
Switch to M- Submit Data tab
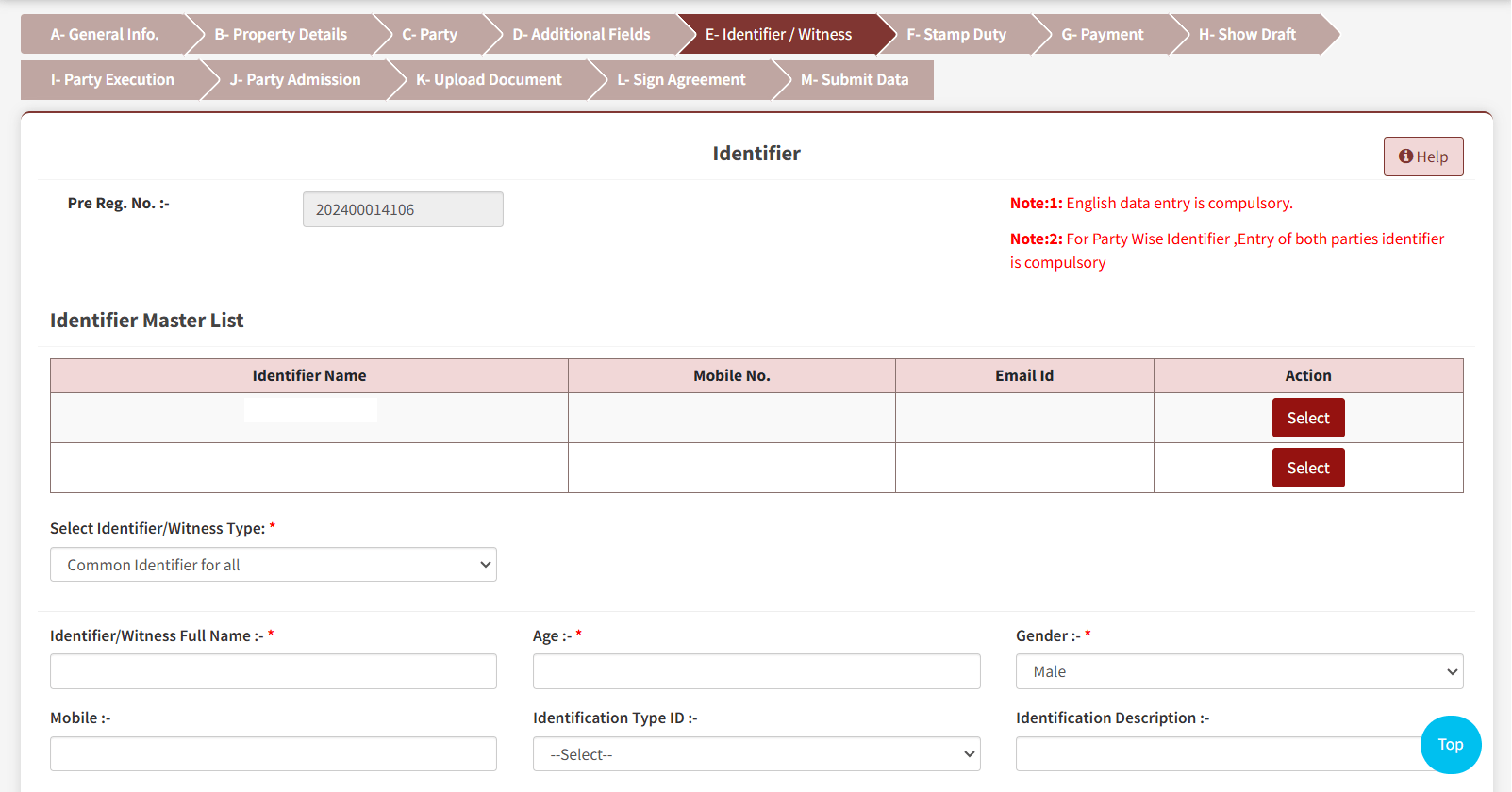(x=855, y=80)
